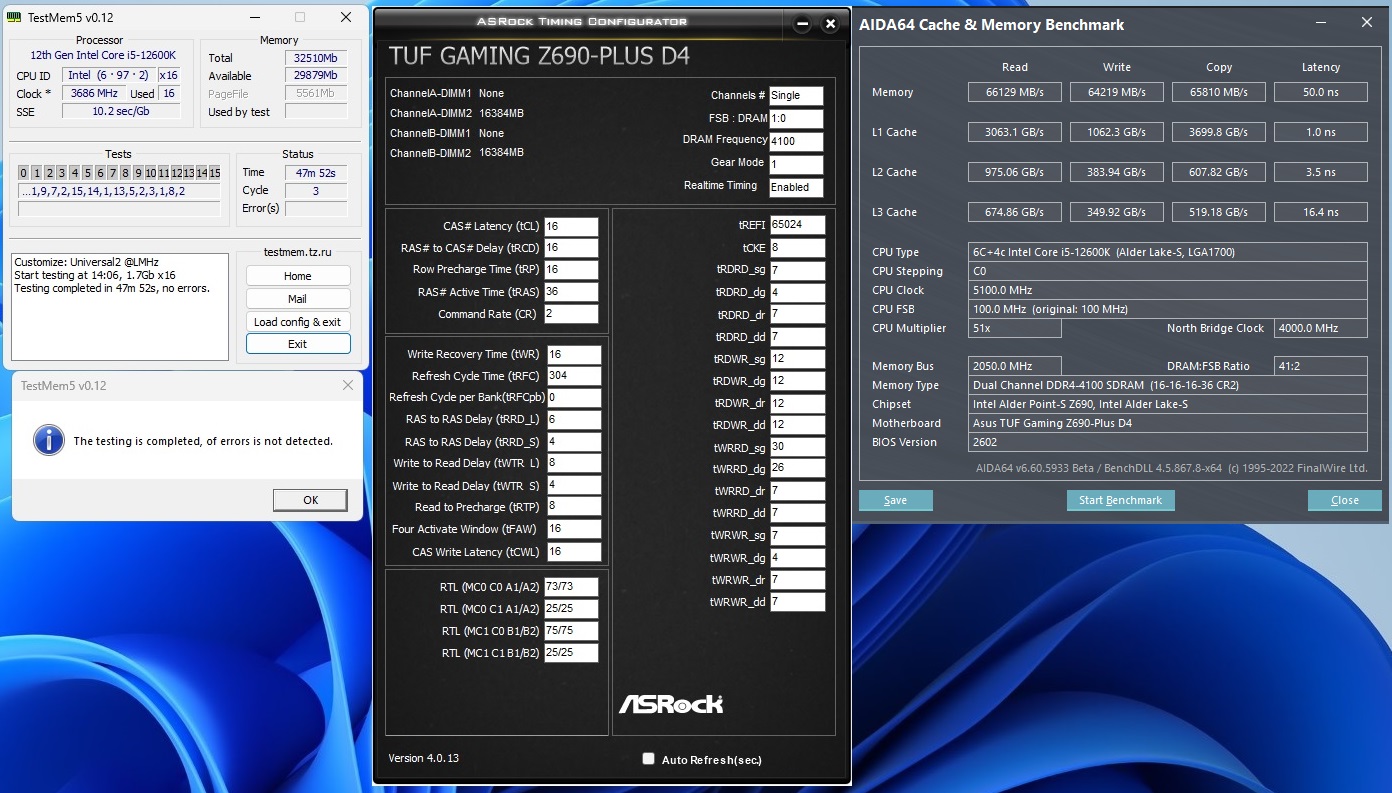Click the TestMem5 title bar app icon
Image resolution: width=1392 pixels, height=793 pixels.
[16, 17]
